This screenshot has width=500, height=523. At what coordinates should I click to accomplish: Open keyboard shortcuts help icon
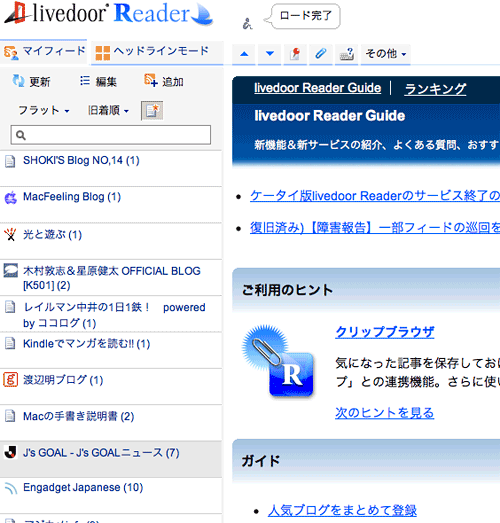347,54
